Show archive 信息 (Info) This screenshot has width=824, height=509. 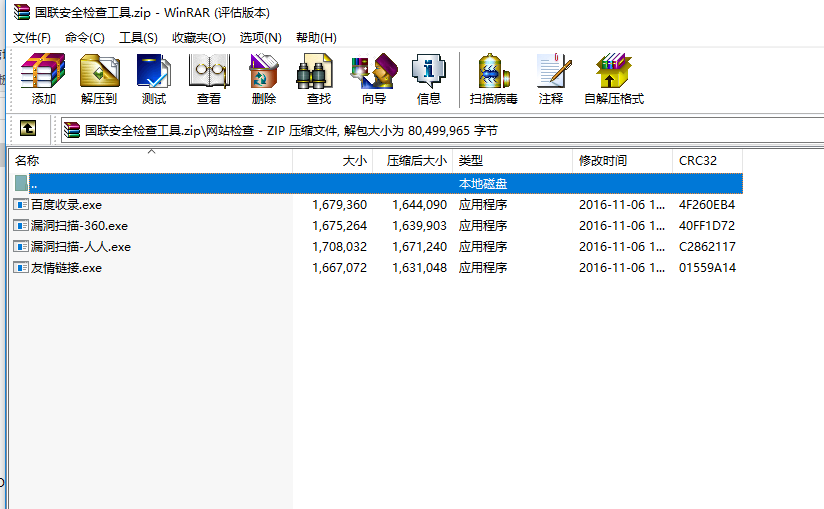pyautogui.click(x=429, y=70)
